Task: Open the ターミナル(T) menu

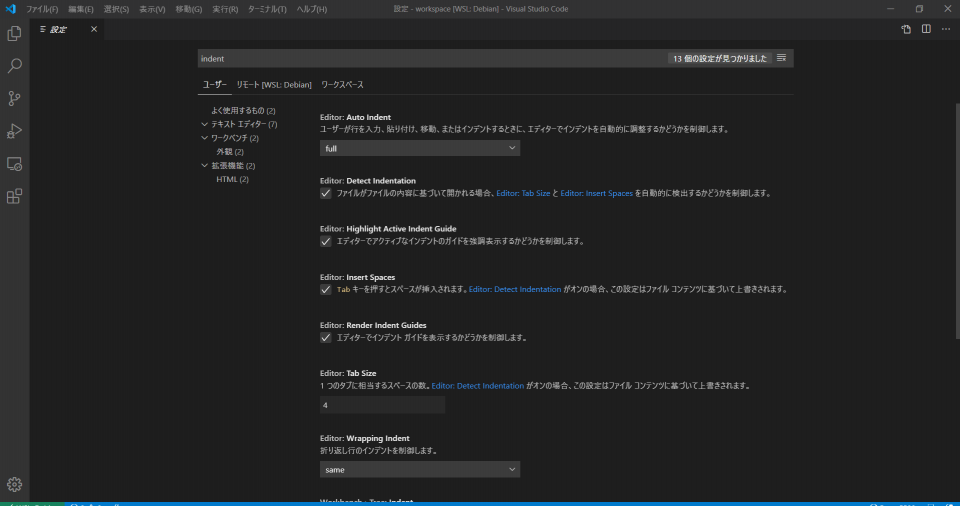Action: point(267,9)
